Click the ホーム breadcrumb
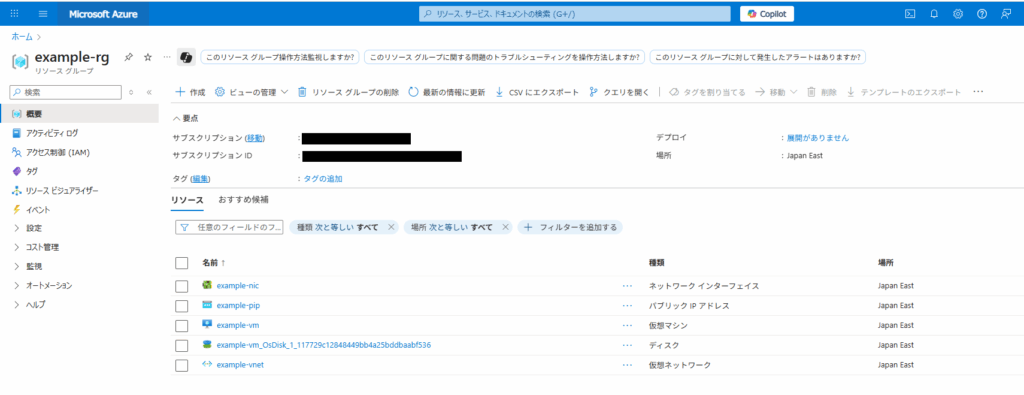Viewport: 1024px width, 395px height. pyautogui.click(x=22, y=37)
